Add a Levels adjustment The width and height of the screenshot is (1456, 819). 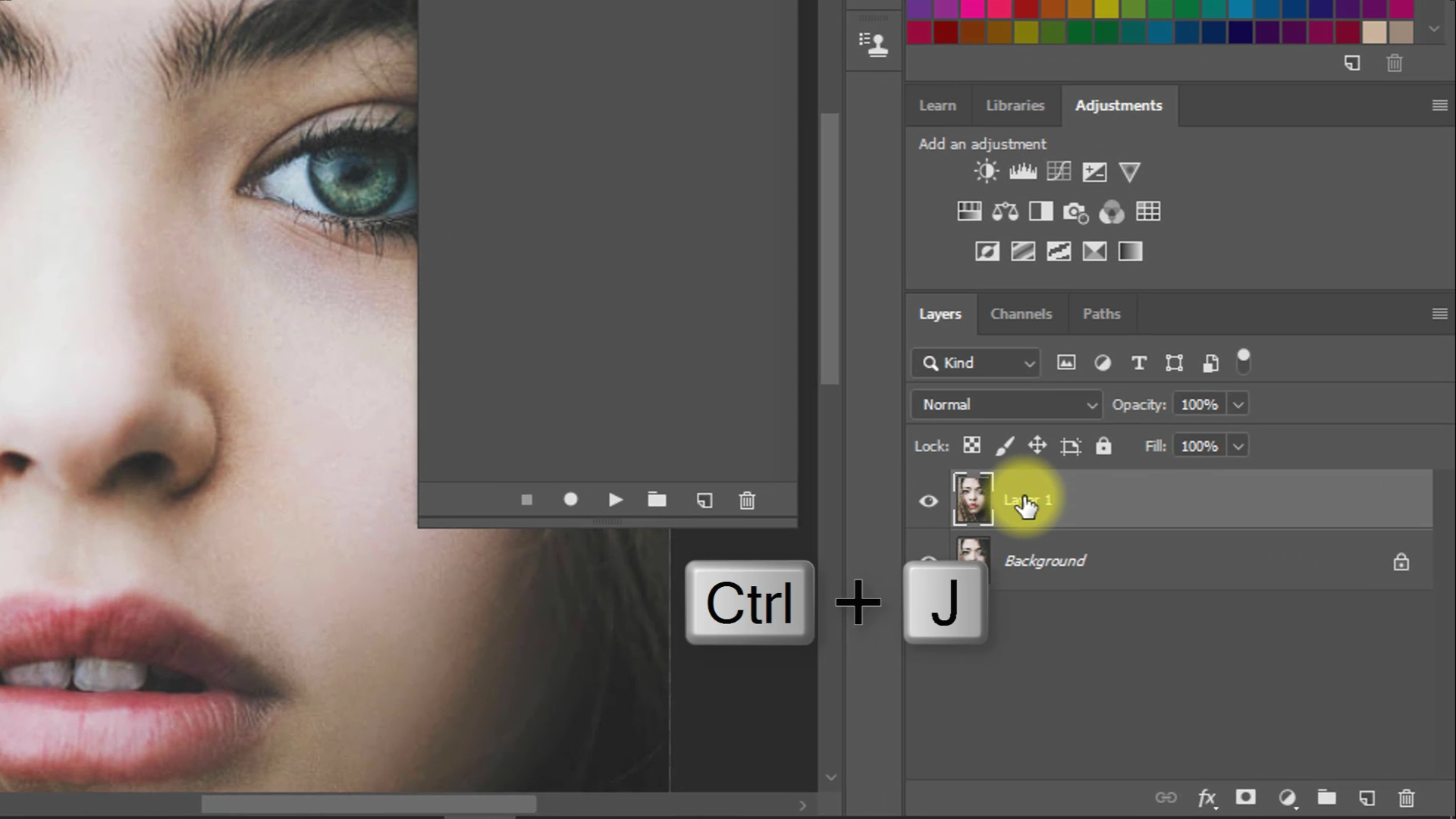click(1022, 172)
